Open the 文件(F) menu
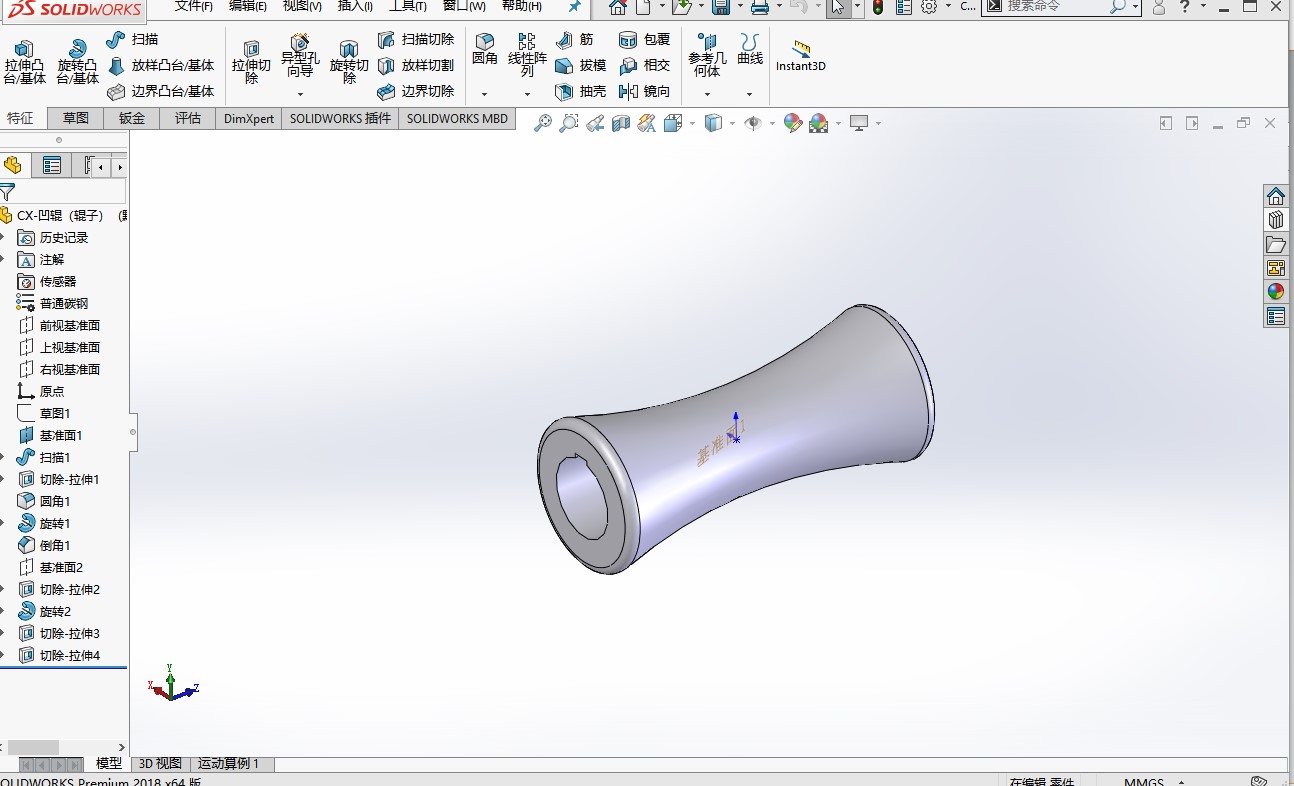Image resolution: width=1294 pixels, height=786 pixels. tap(194, 6)
